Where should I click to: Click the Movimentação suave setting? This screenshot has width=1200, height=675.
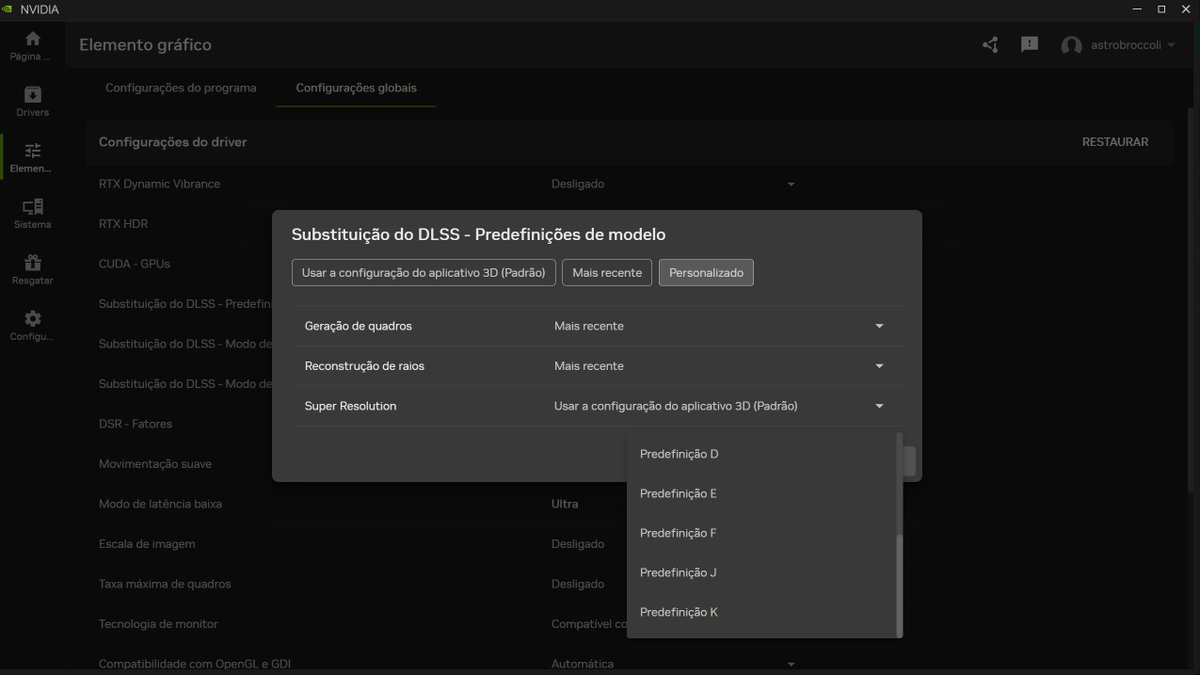pyautogui.click(x=155, y=464)
